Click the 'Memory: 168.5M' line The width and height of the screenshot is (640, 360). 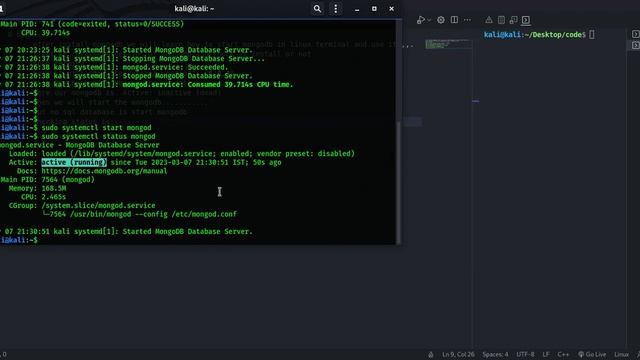[x=37, y=188]
